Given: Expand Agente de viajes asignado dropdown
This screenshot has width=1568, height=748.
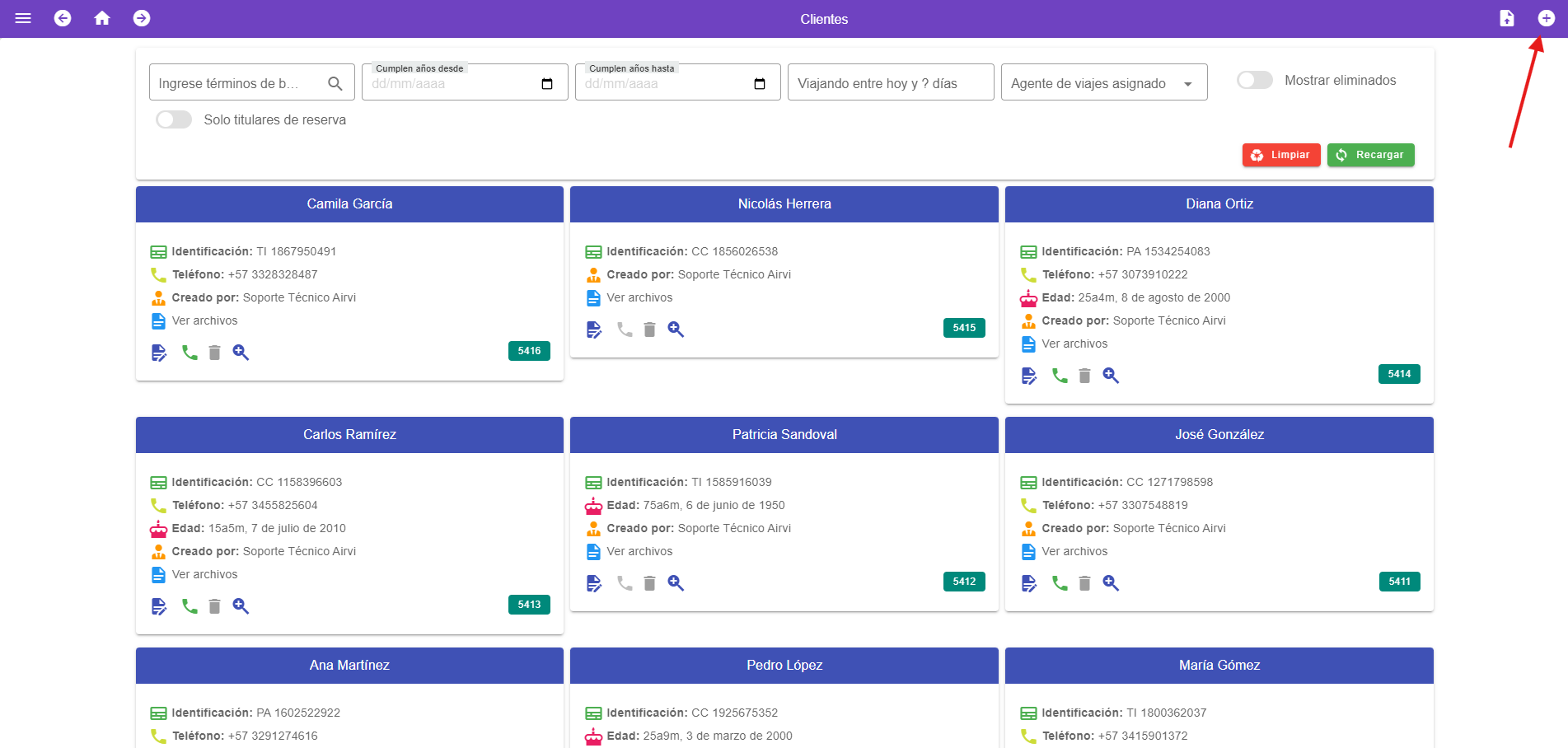Looking at the screenshot, I should tap(1103, 83).
